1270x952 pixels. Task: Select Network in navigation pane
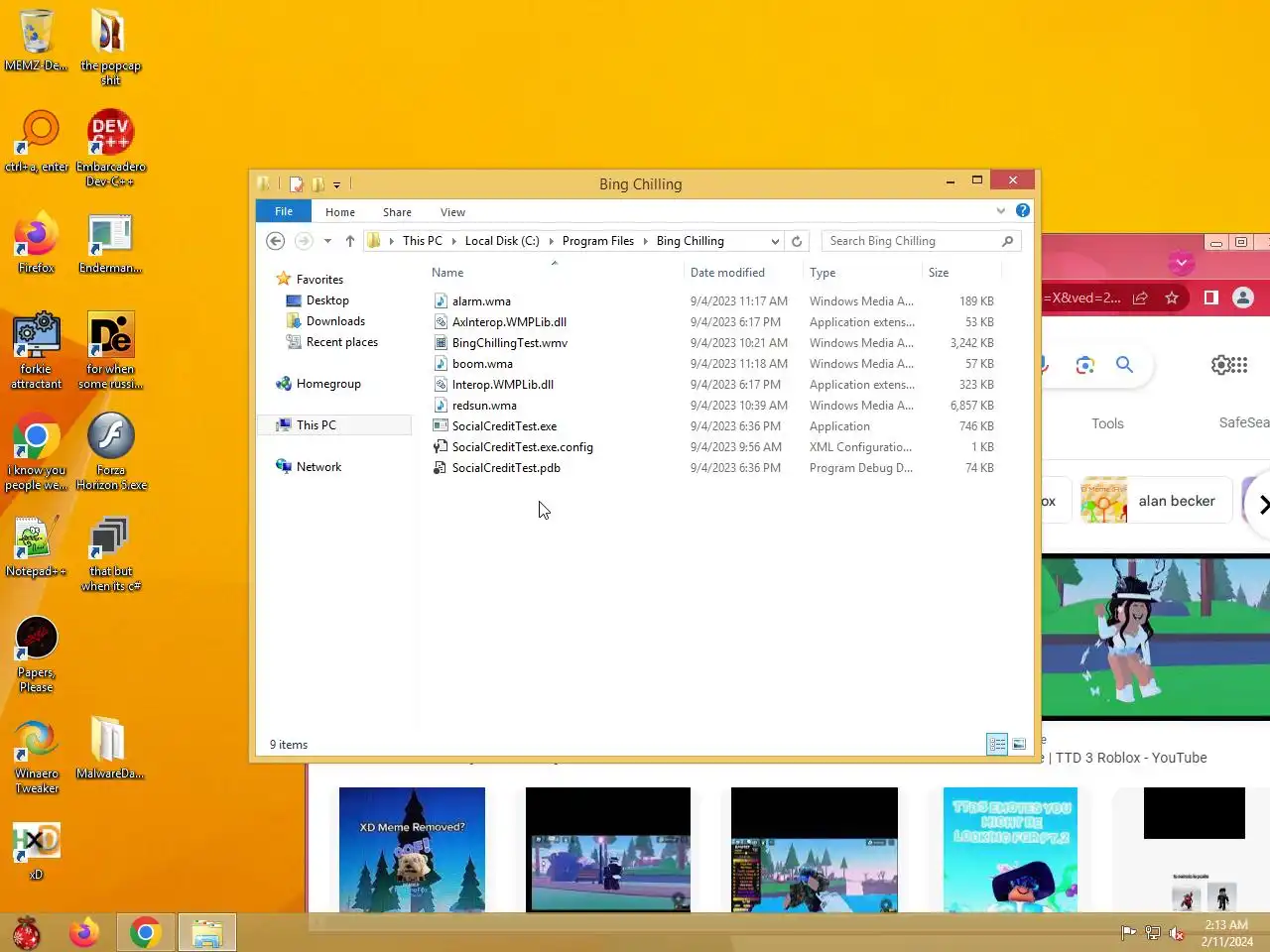(318, 467)
